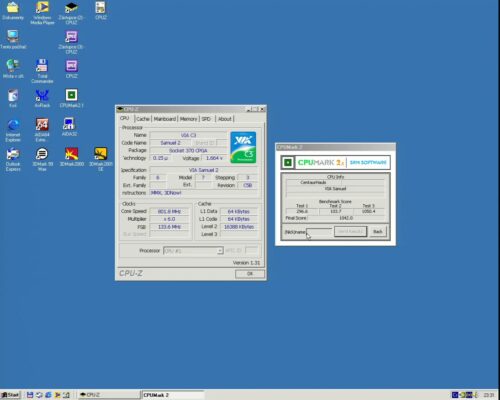Image resolution: width=500 pixels, height=400 pixels.
Task: Click the Back button in CPUMark 2
Action: (378, 231)
